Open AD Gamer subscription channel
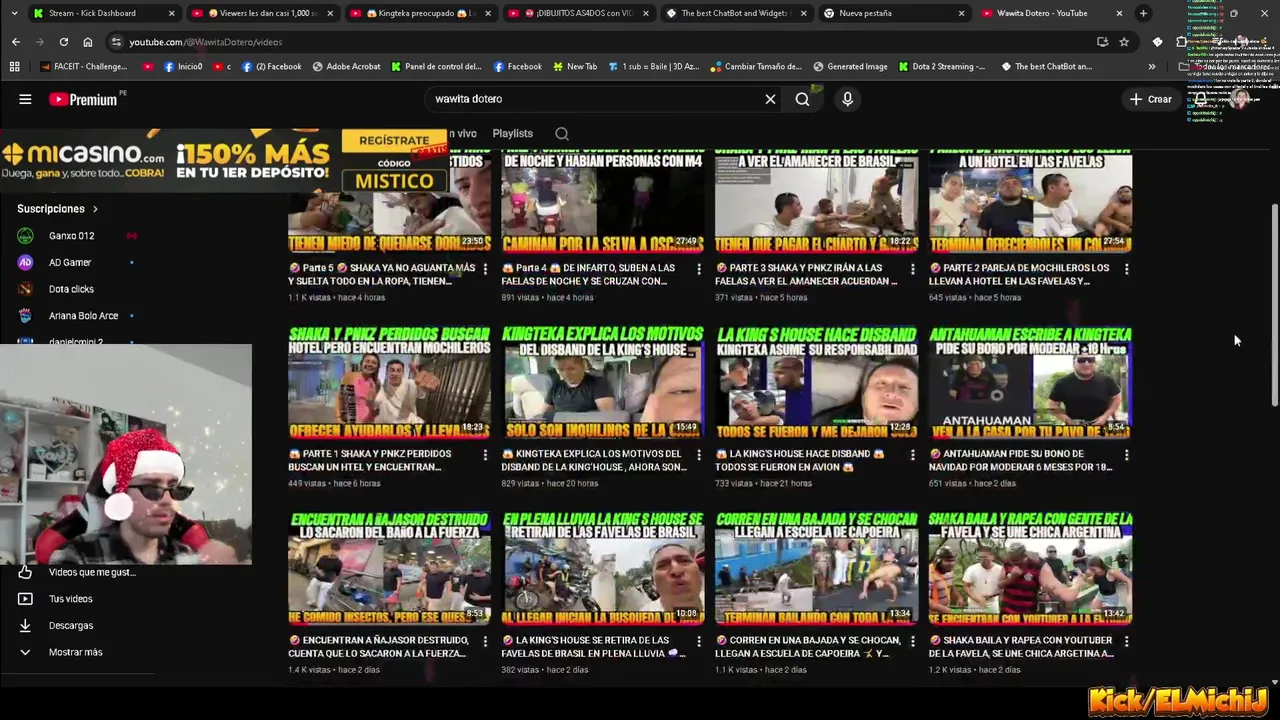 click(x=70, y=262)
